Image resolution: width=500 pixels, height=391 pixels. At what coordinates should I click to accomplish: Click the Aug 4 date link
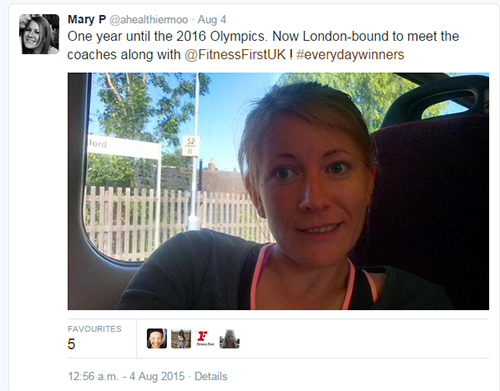tap(212, 20)
